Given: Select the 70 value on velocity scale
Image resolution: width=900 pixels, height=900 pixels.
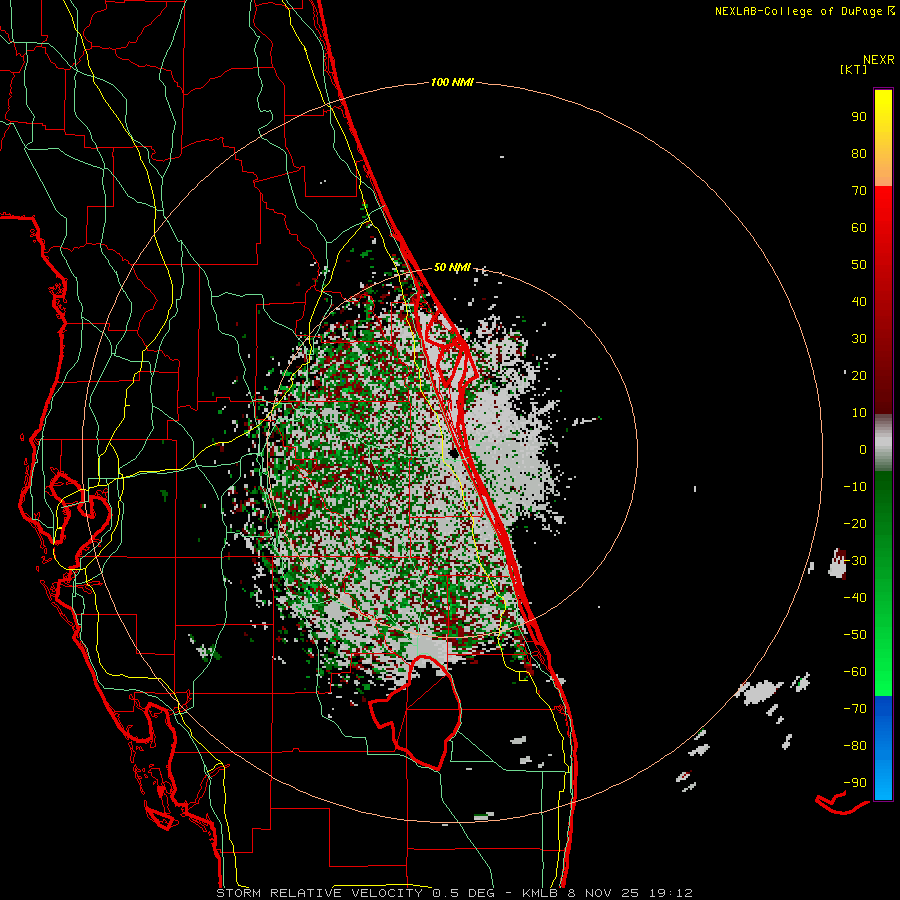Looking at the screenshot, I should 859,191.
